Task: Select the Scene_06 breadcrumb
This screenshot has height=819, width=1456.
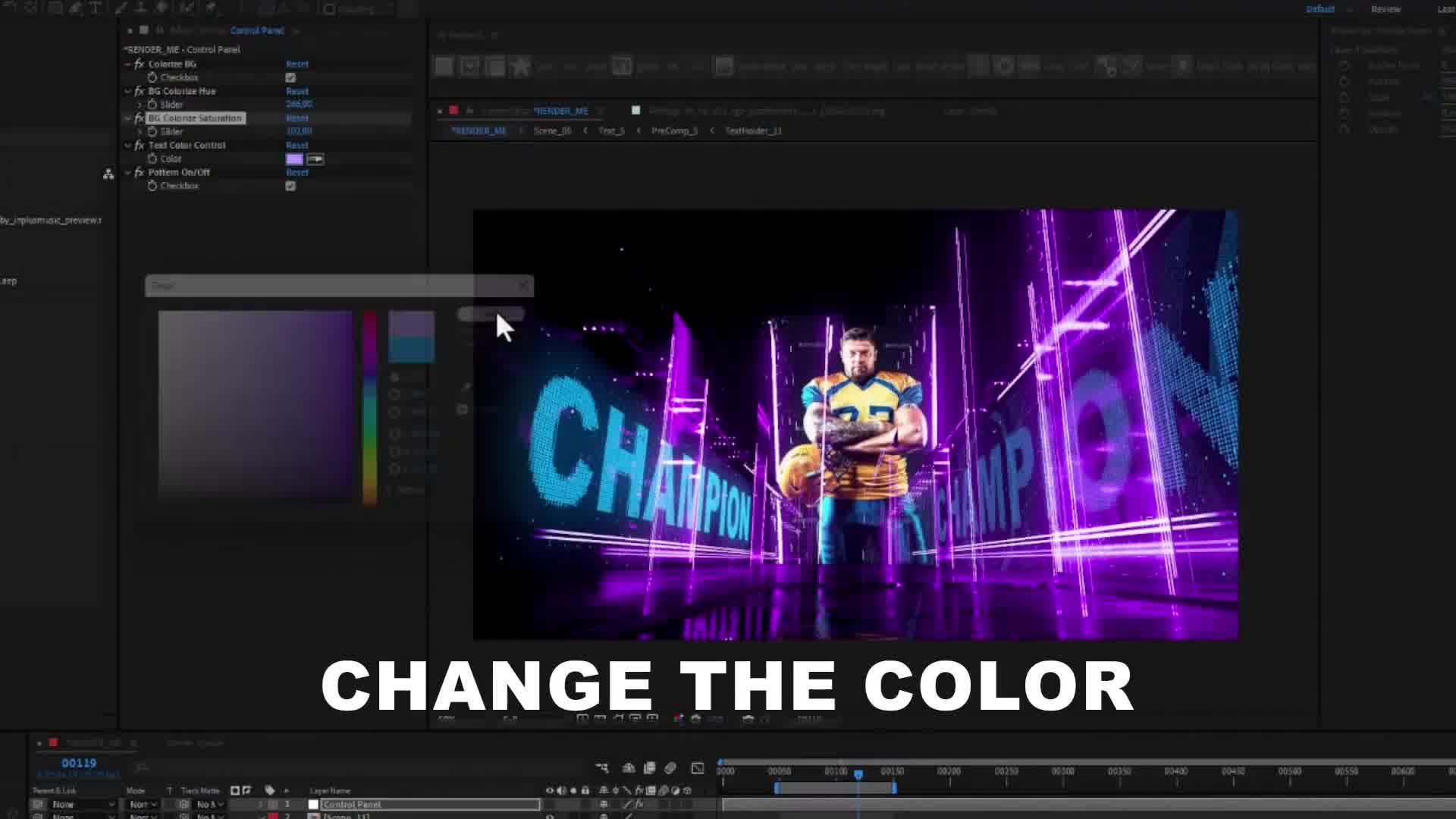Action: pos(552,131)
